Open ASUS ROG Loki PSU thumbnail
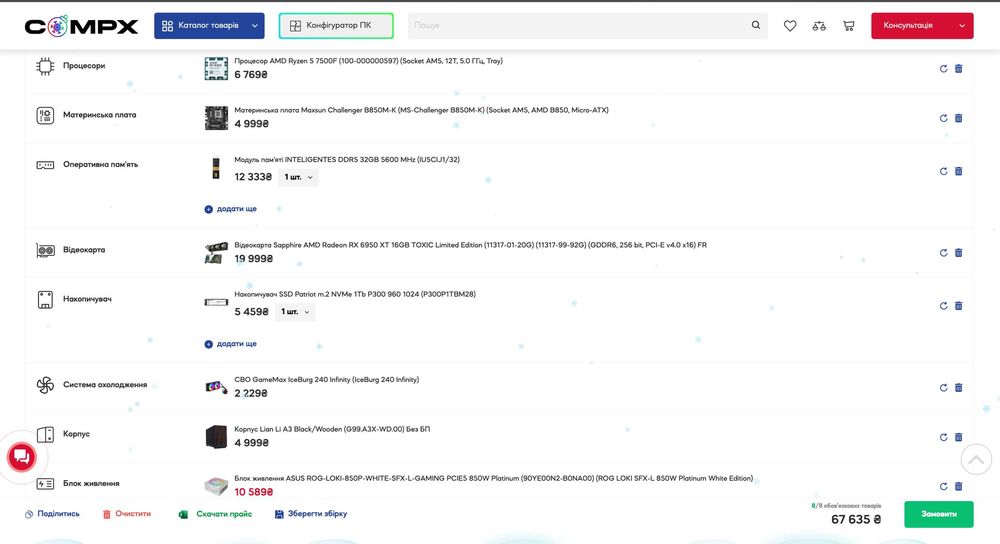The height and width of the screenshot is (544, 1000). 216,486
